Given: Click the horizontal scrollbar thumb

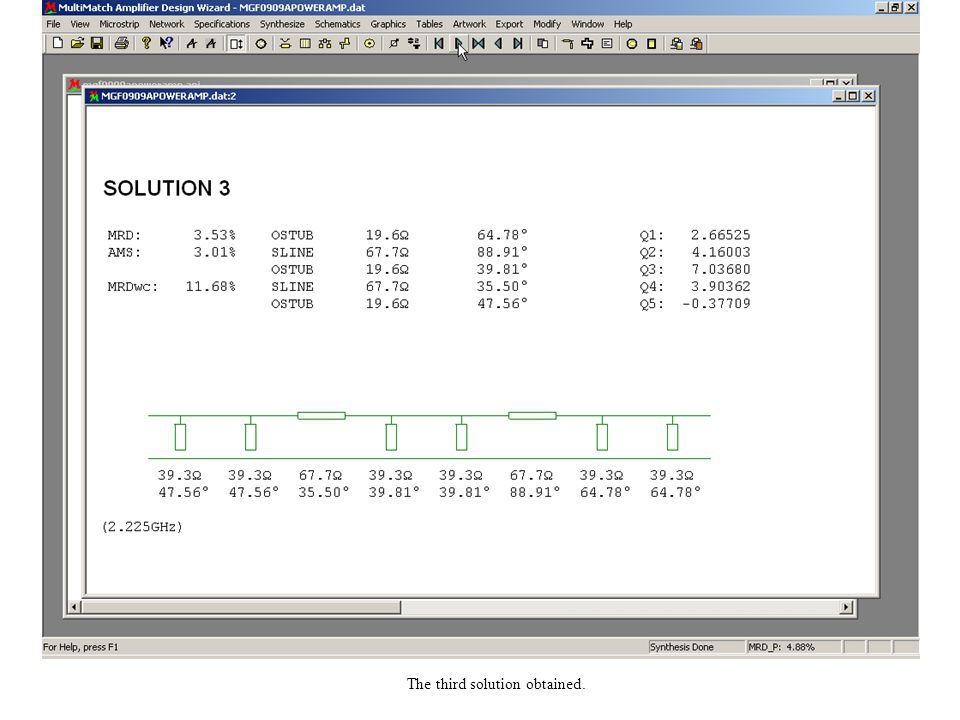Looking at the screenshot, I should [x=241, y=607].
